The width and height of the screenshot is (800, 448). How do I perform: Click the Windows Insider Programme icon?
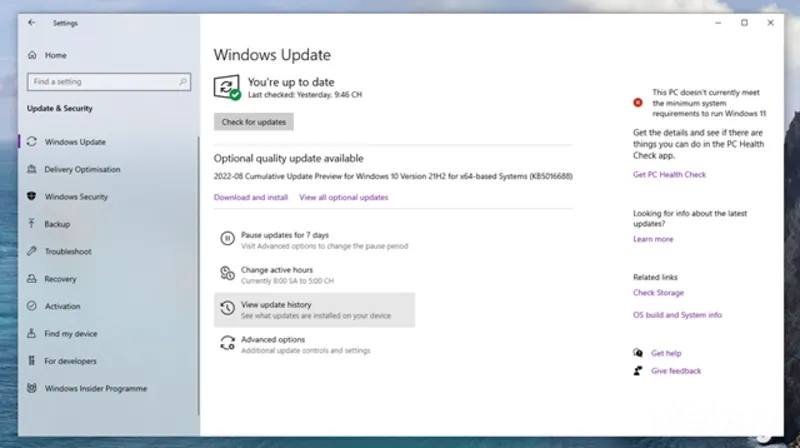click(32, 388)
